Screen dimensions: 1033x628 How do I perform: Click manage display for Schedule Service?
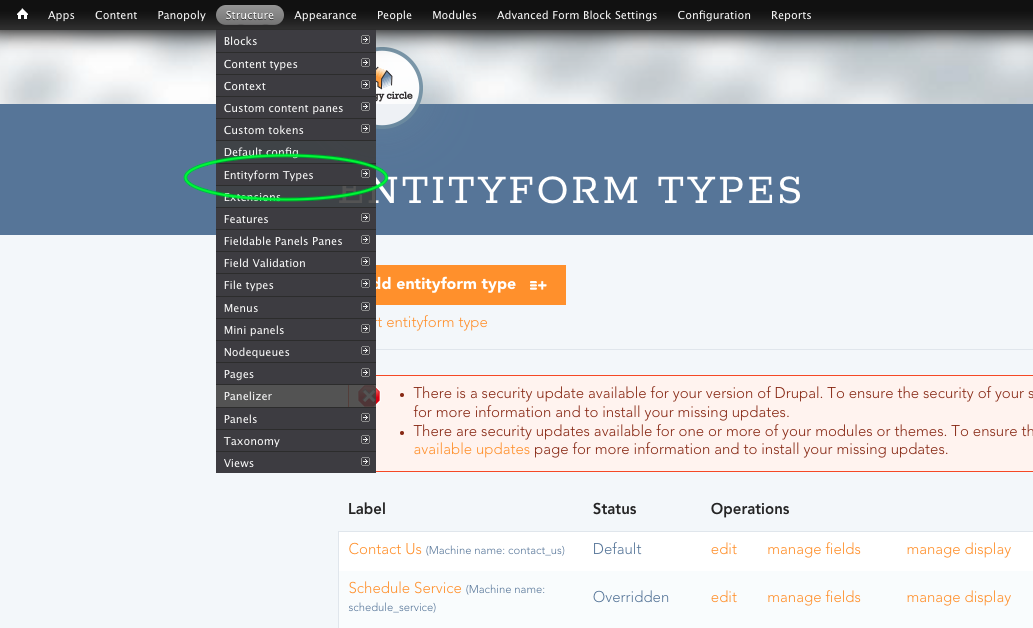(959, 597)
